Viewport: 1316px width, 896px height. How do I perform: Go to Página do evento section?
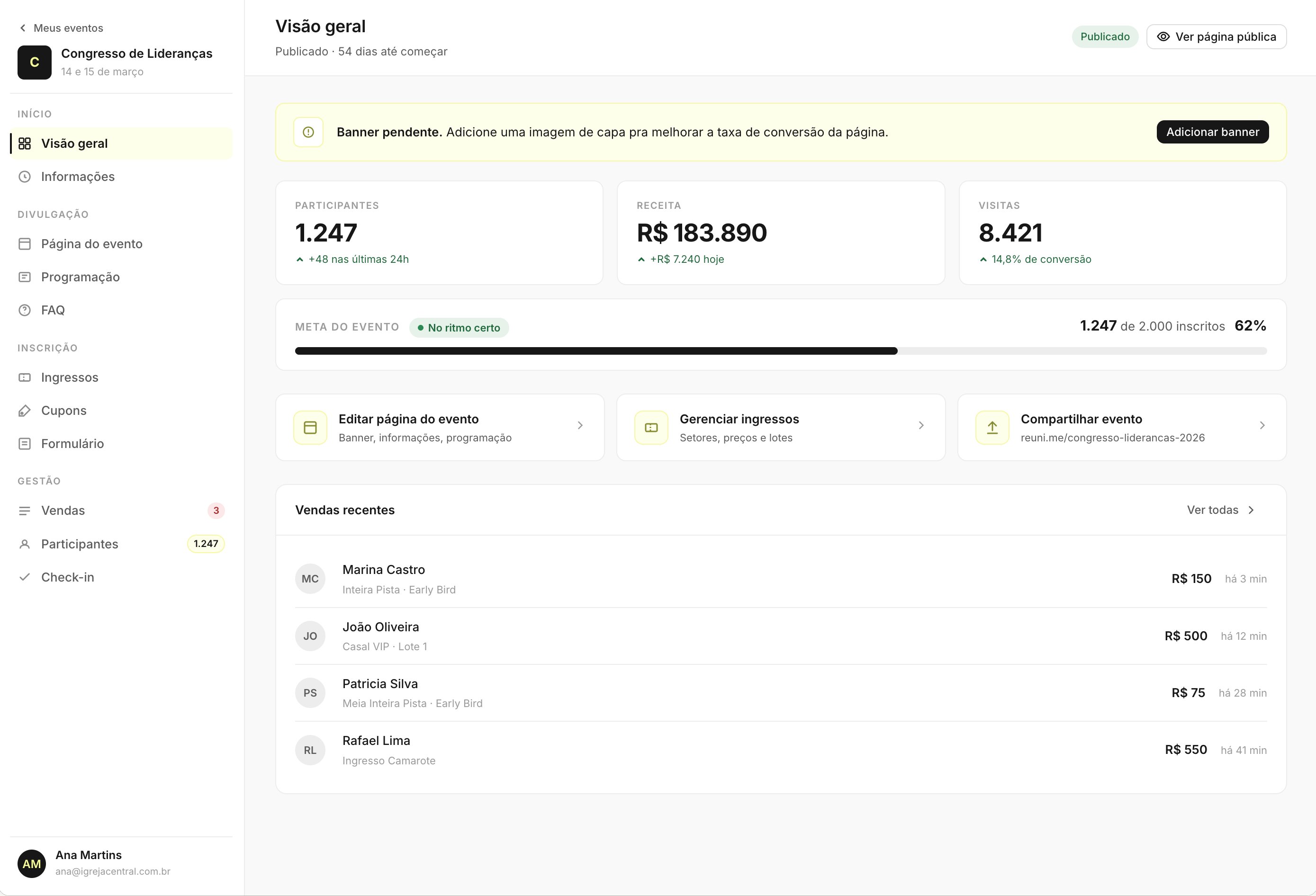point(121,244)
